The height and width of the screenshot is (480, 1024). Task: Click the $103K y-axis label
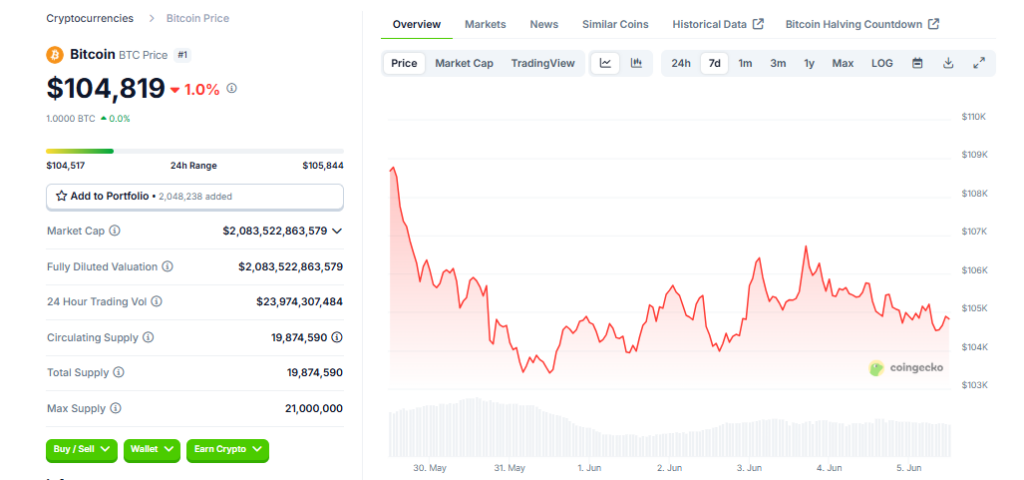click(974, 385)
